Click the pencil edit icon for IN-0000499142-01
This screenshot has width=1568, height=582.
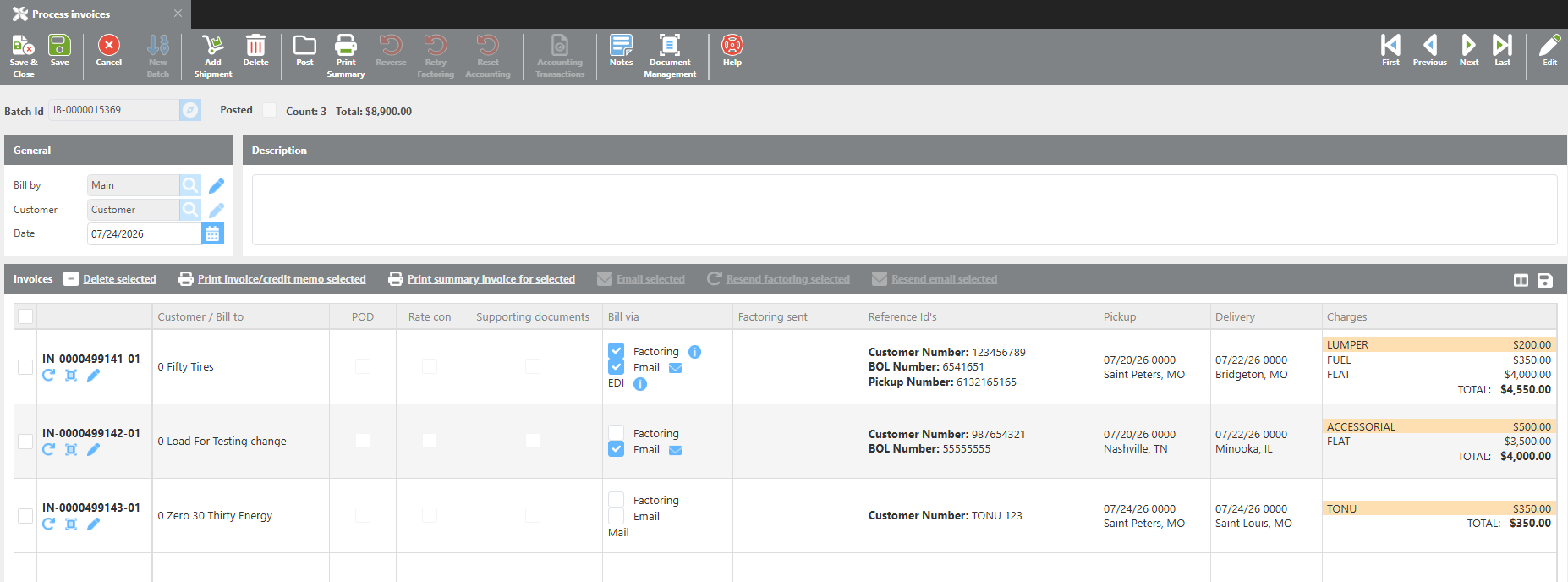tap(94, 450)
